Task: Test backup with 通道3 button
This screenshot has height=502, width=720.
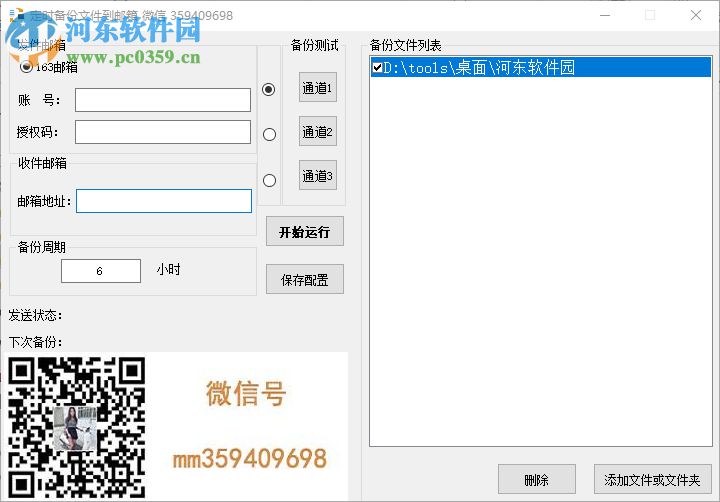Action: [x=318, y=175]
